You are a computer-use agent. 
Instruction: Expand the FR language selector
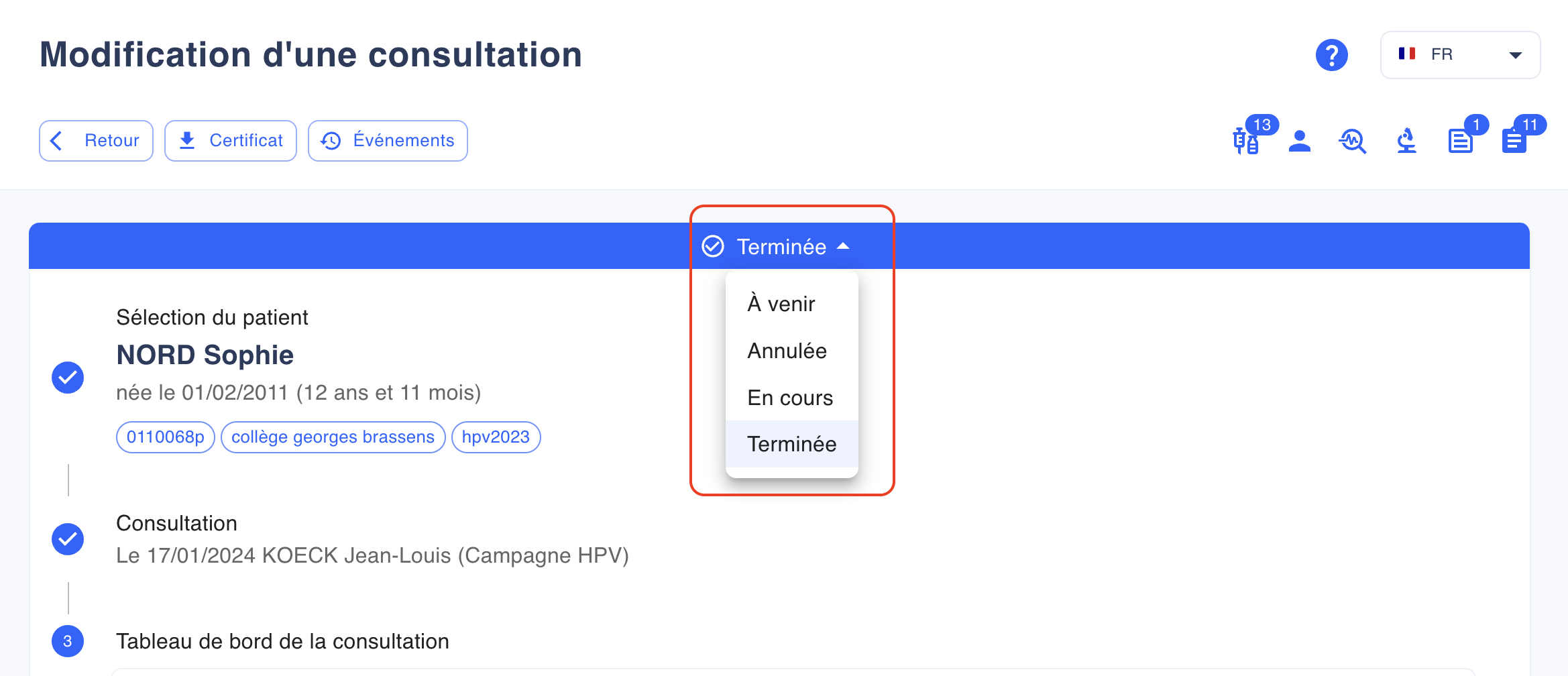coord(1460,55)
